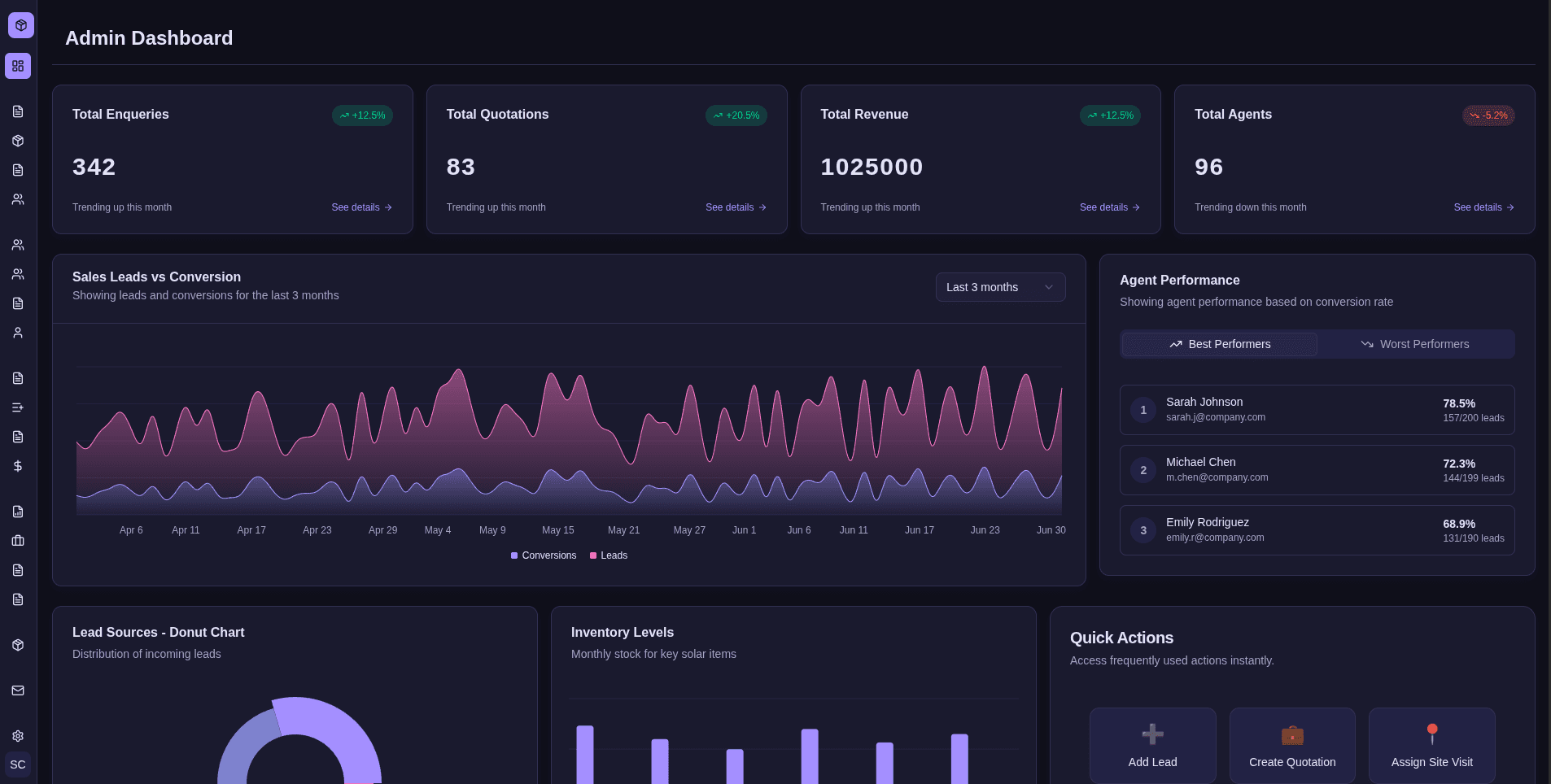Switch to the Worst Performers tab
Viewport: 1551px width, 784px height.
[x=1416, y=344]
